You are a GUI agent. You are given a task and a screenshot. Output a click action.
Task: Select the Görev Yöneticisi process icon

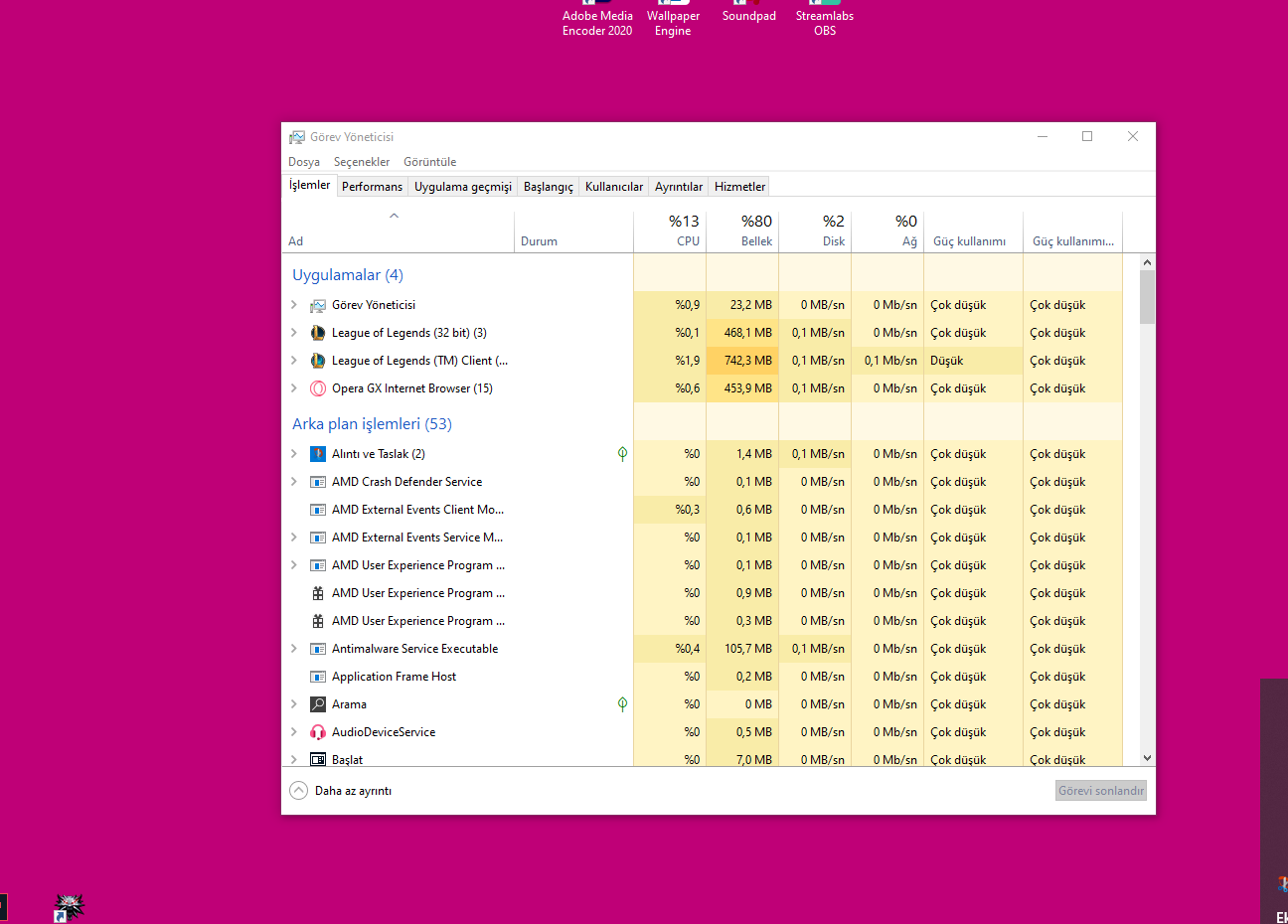[318, 305]
